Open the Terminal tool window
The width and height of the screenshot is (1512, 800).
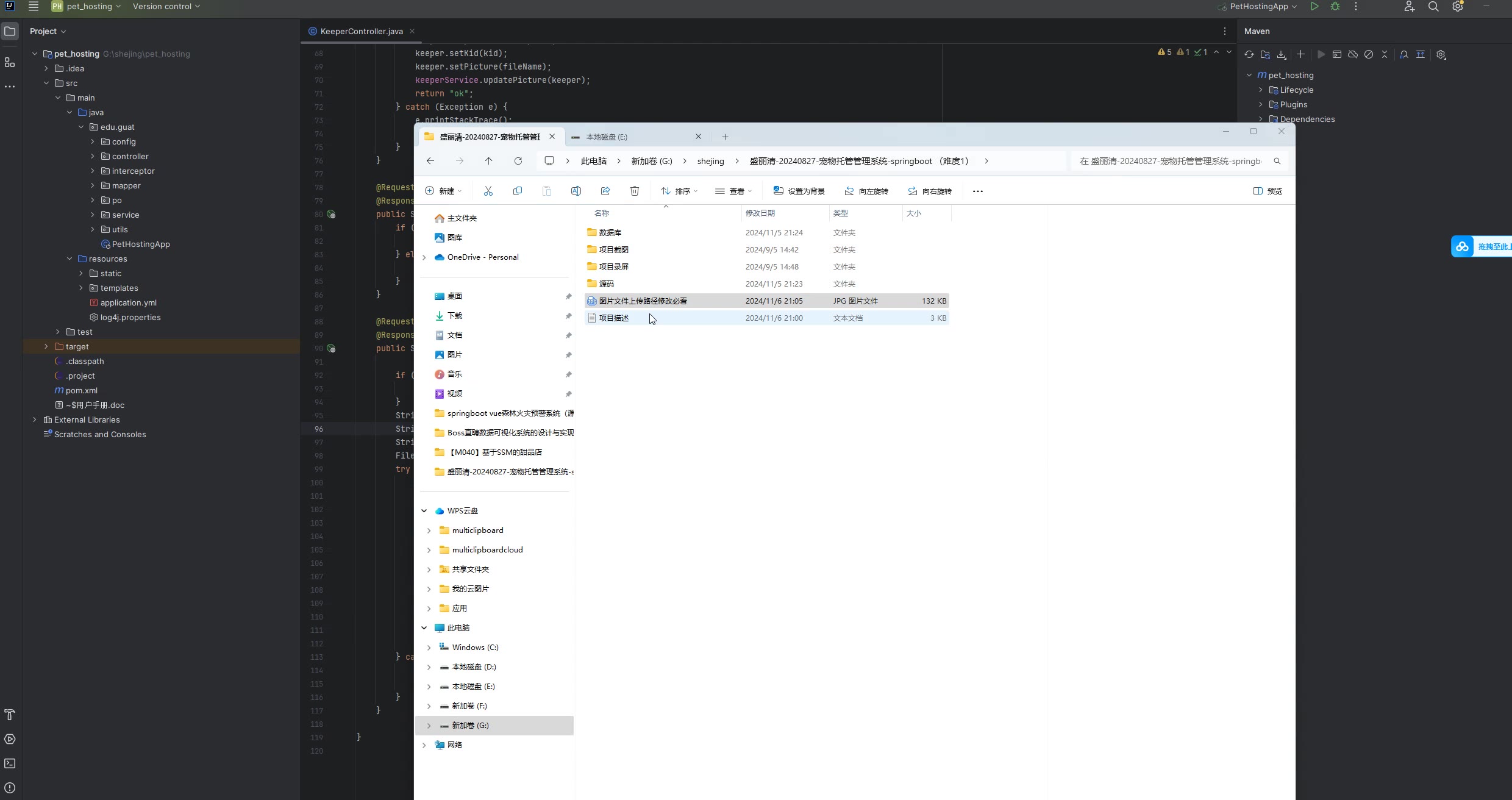point(10,763)
